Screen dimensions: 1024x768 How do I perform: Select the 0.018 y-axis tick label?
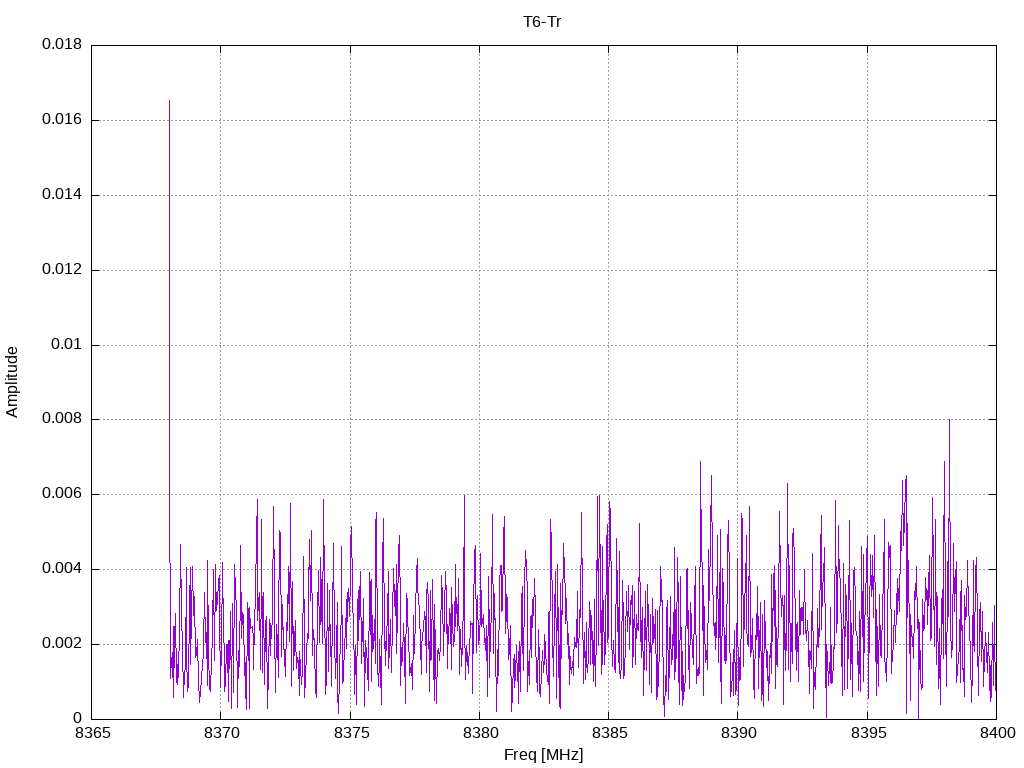tap(61, 45)
